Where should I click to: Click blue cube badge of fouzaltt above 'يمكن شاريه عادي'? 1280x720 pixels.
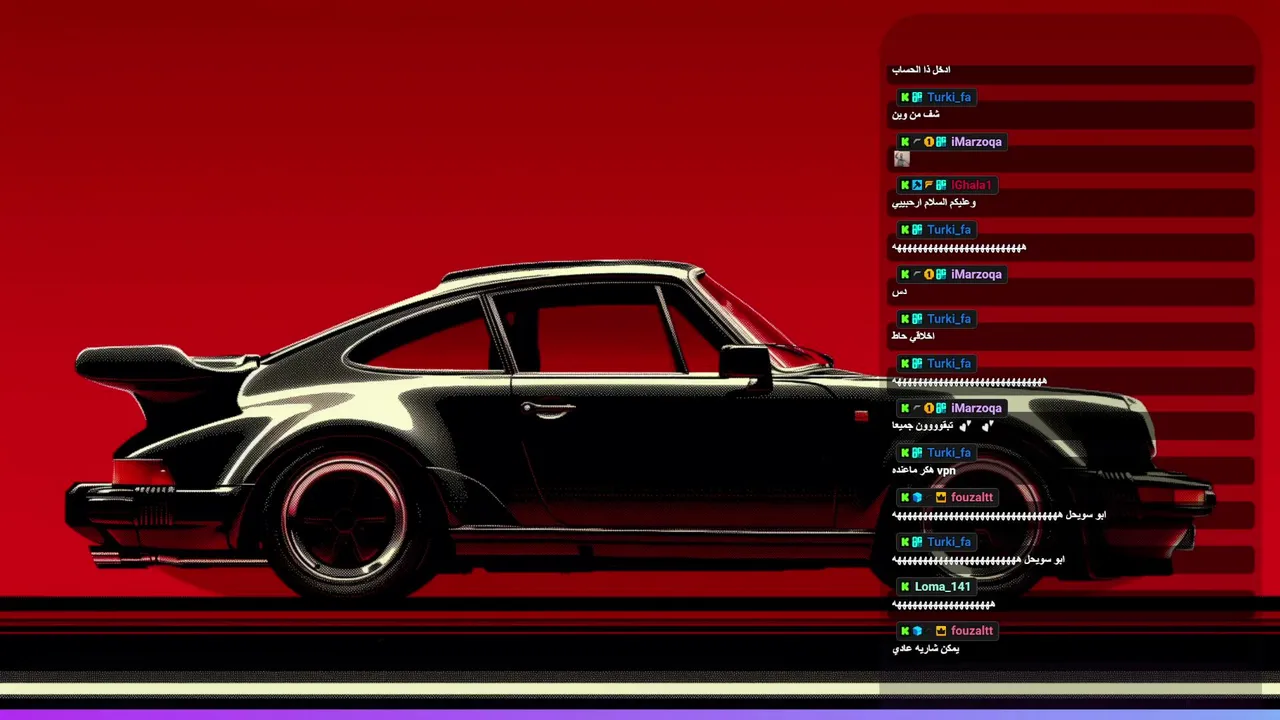[917, 631]
